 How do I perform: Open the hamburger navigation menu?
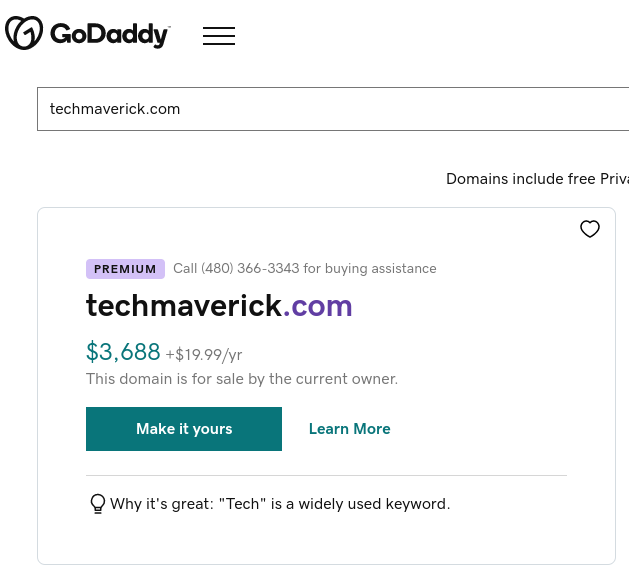point(219,36)
